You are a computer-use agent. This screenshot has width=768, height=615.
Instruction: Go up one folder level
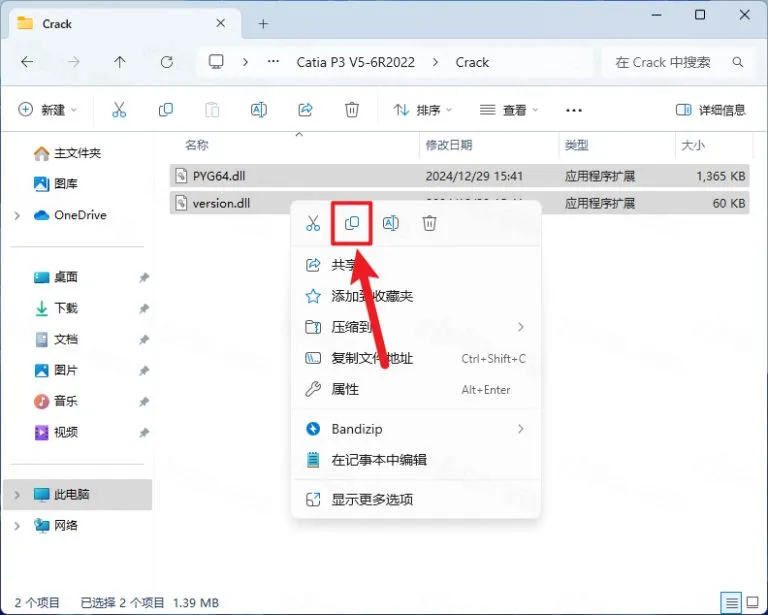coord(120,62)
